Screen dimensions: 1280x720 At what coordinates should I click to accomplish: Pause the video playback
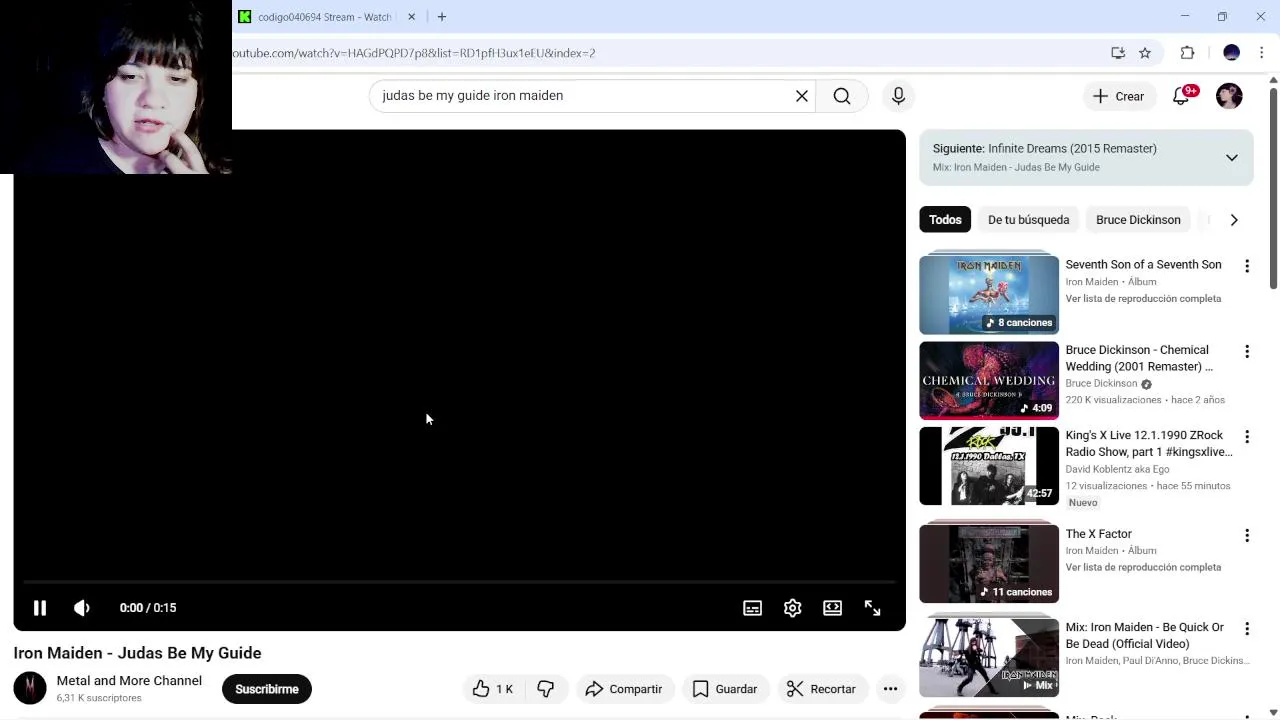(40, 608)
